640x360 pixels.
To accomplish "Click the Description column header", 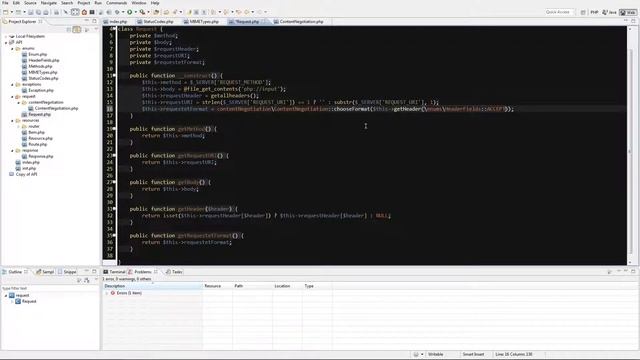I will (153, 286).
